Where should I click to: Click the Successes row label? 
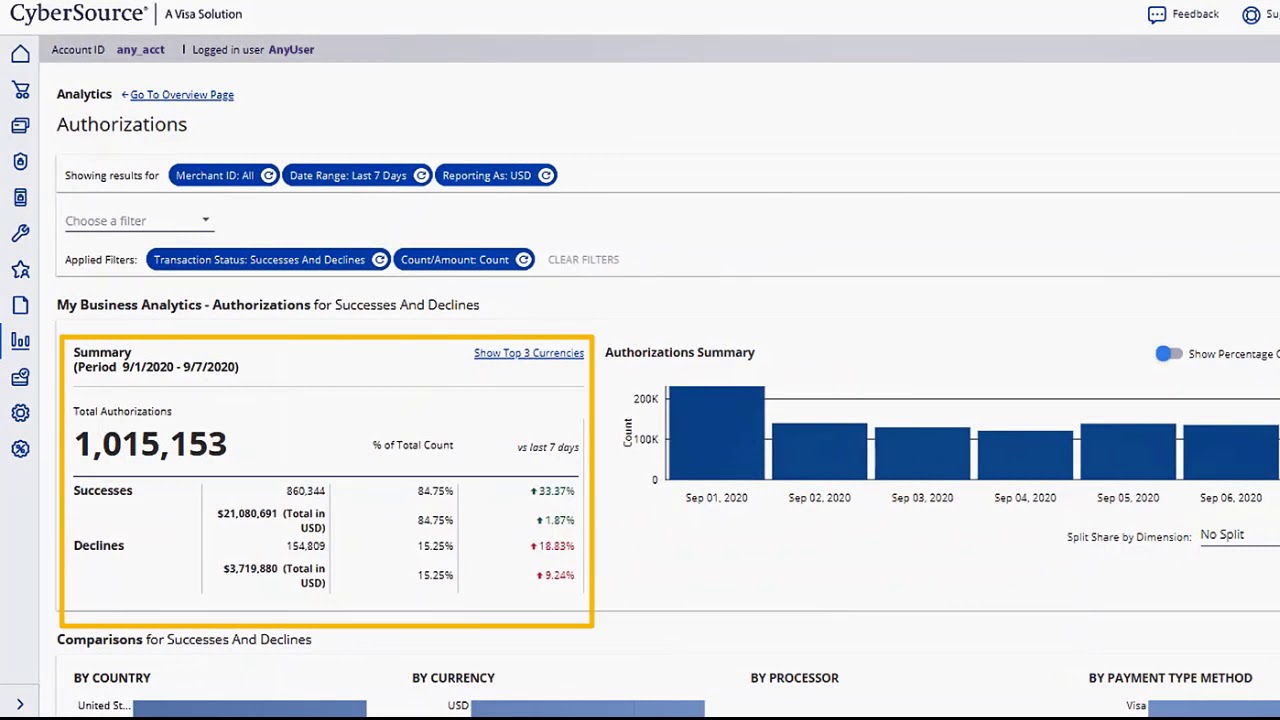pyautogui.click(x=102, y=491)
